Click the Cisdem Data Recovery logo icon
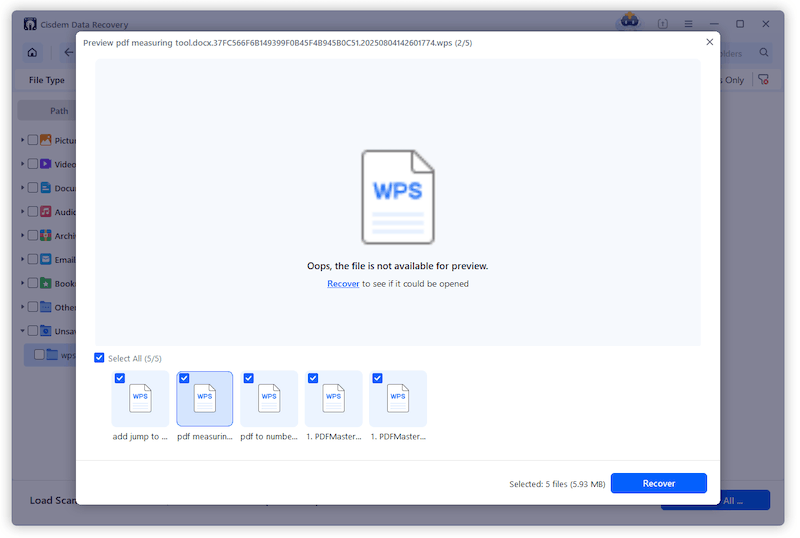The width and height of the screenshot is (800, 538). [x=30, y=24]
